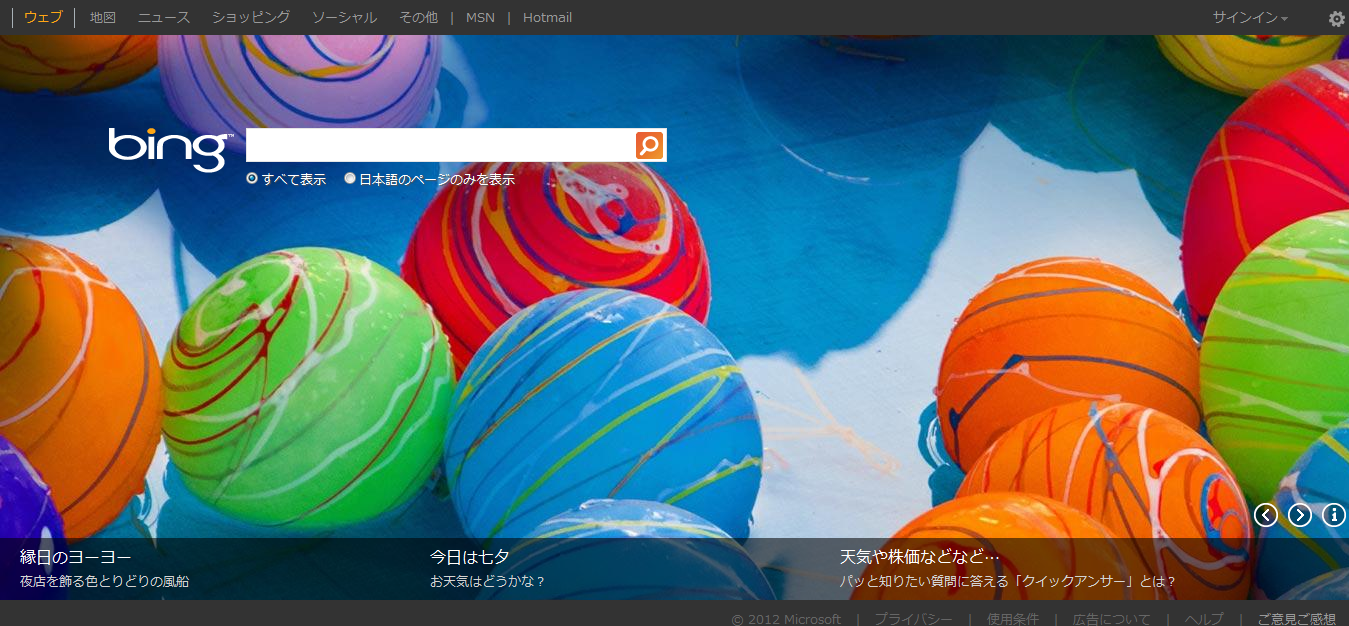Screen dimensions: 1349x626
Task: Open the ニュース section
Action: click(164, 18)
